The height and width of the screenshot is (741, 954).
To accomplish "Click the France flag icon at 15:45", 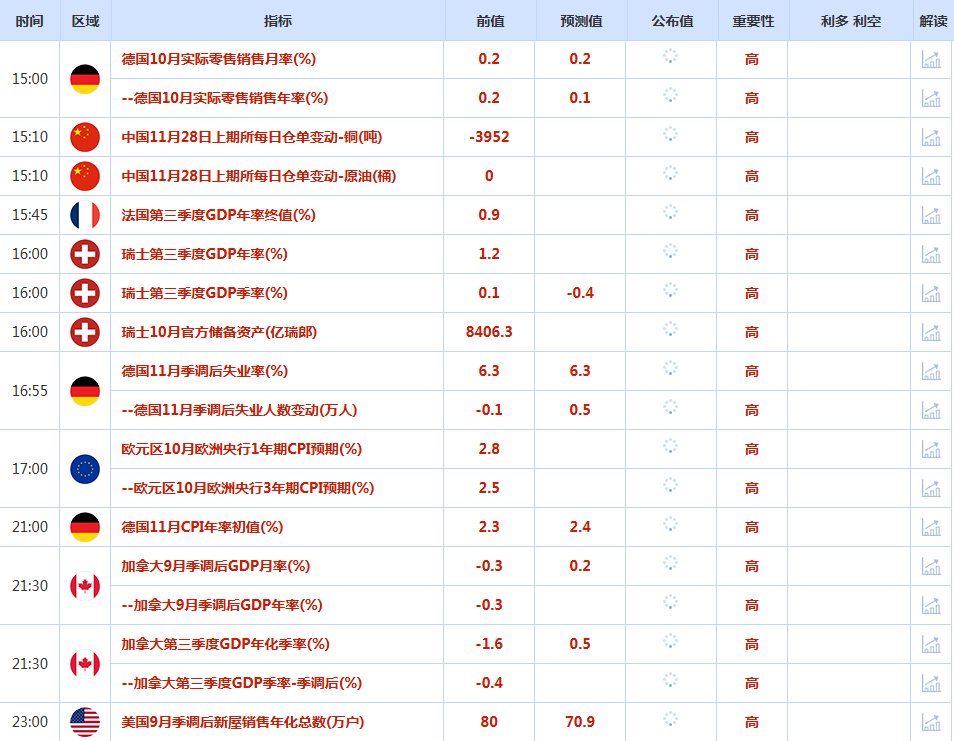I will coord(85,215).
